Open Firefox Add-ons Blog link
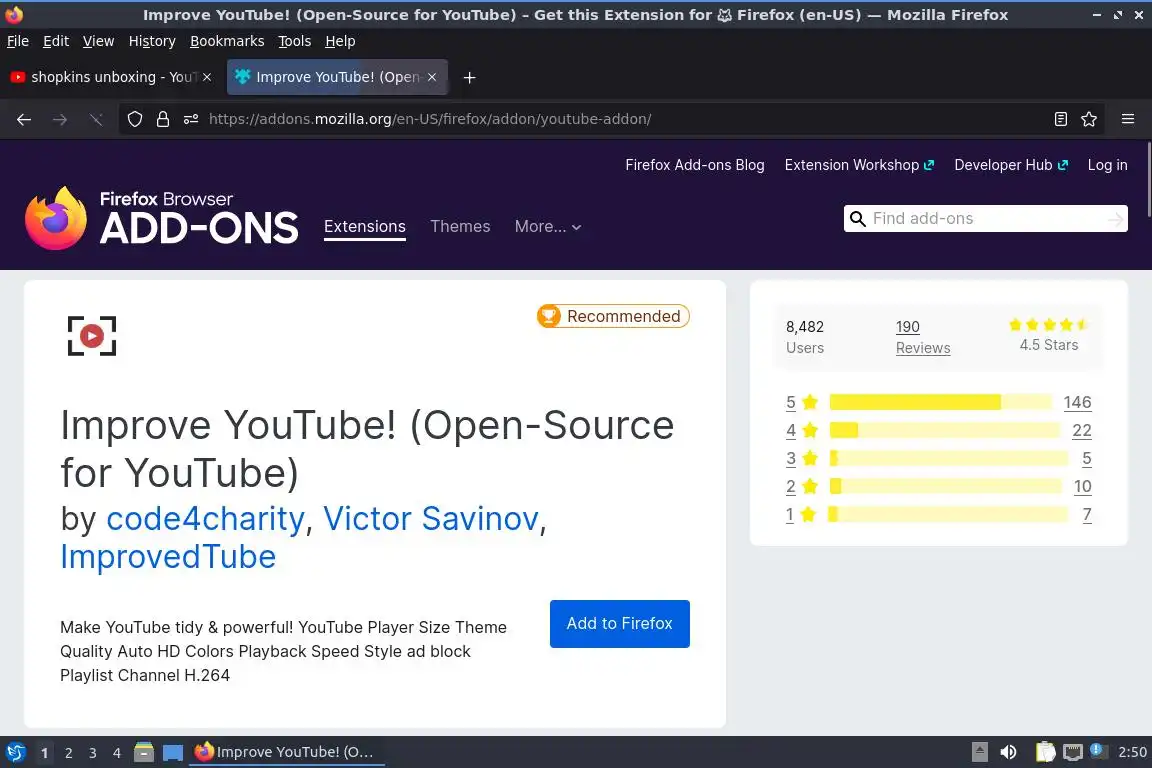Screen dimensions: 1152x768 (x=694, y=165)
